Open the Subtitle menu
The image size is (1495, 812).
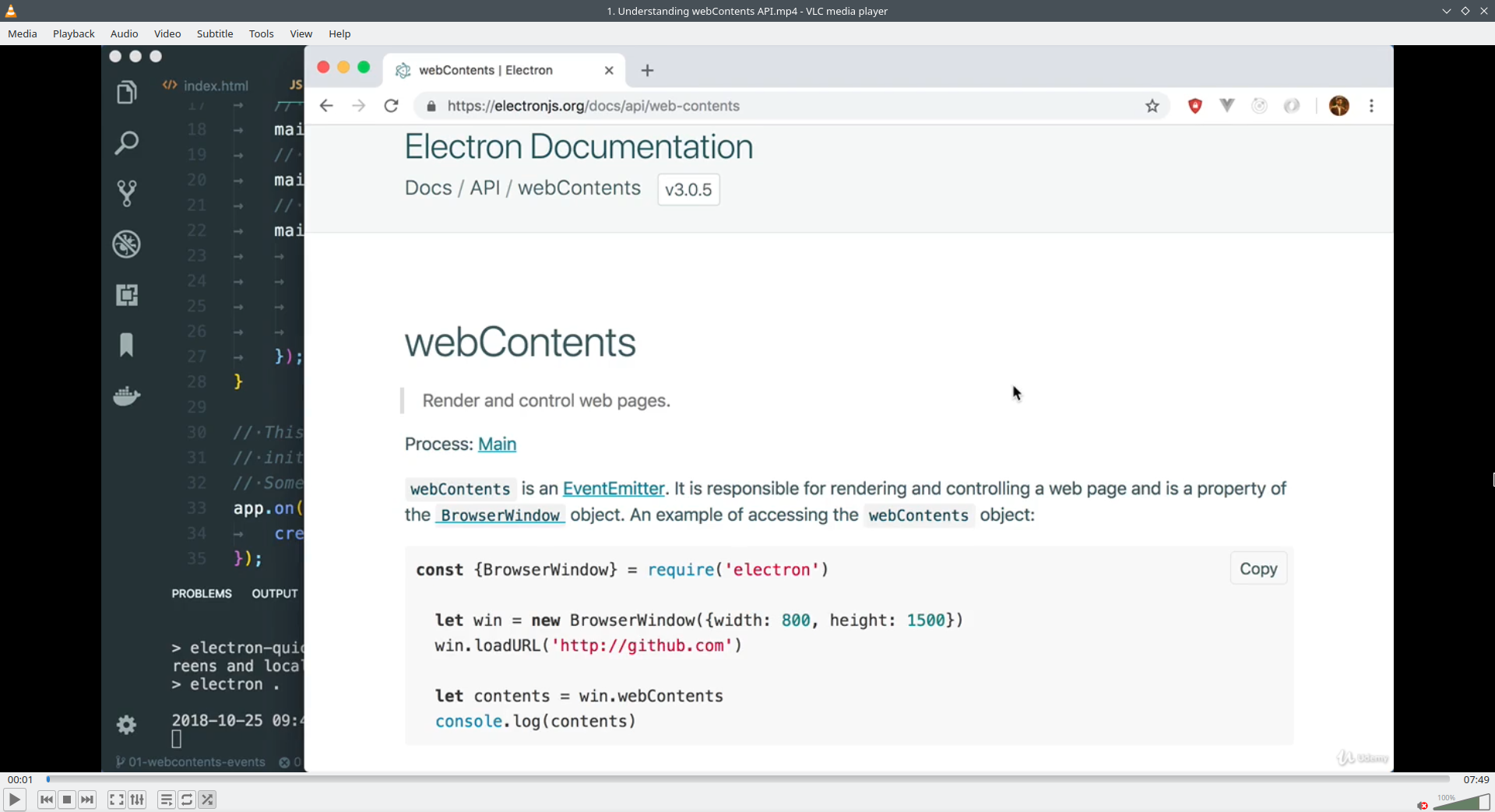coord(215,33)
